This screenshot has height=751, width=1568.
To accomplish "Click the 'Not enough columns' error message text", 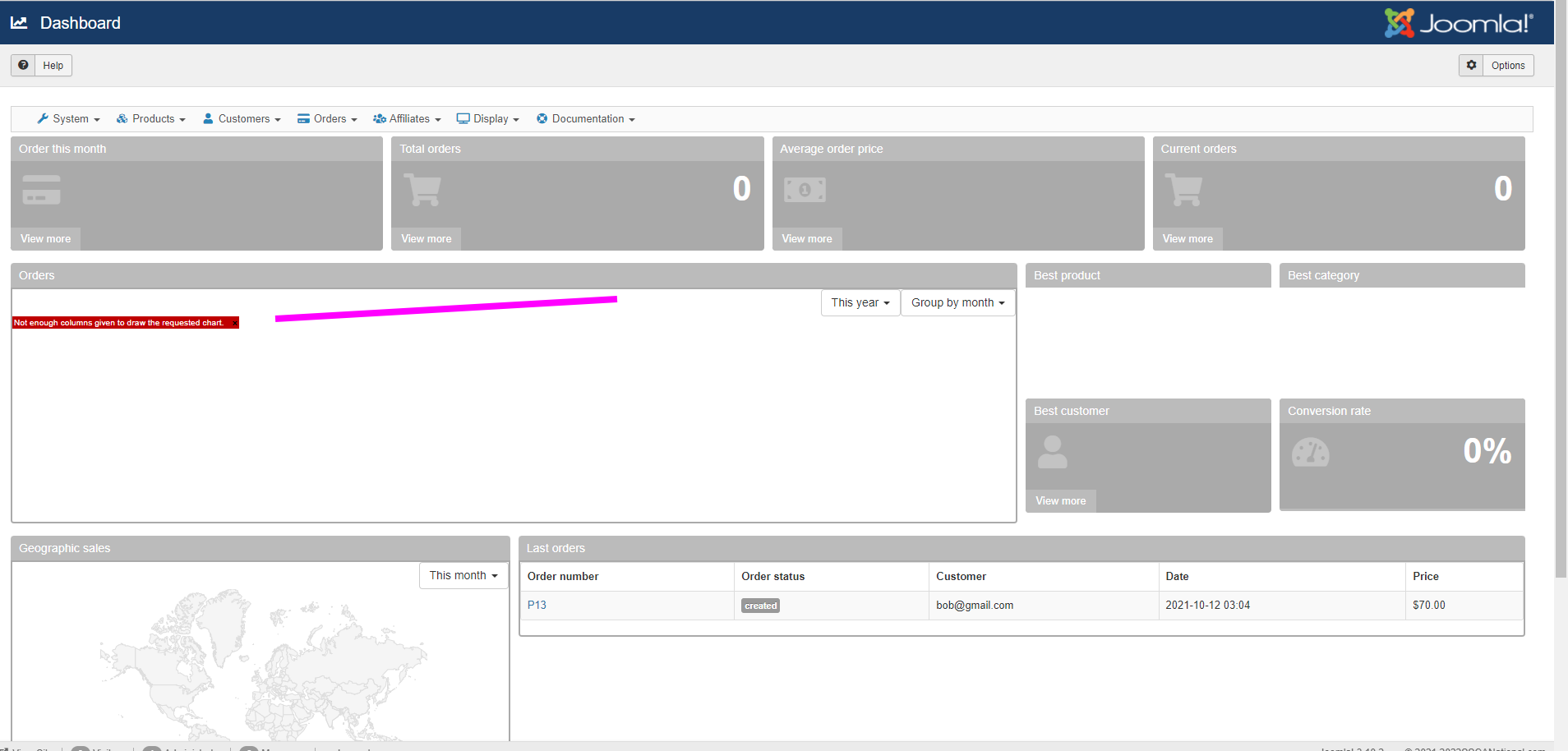I will click(x=118, y=323).
